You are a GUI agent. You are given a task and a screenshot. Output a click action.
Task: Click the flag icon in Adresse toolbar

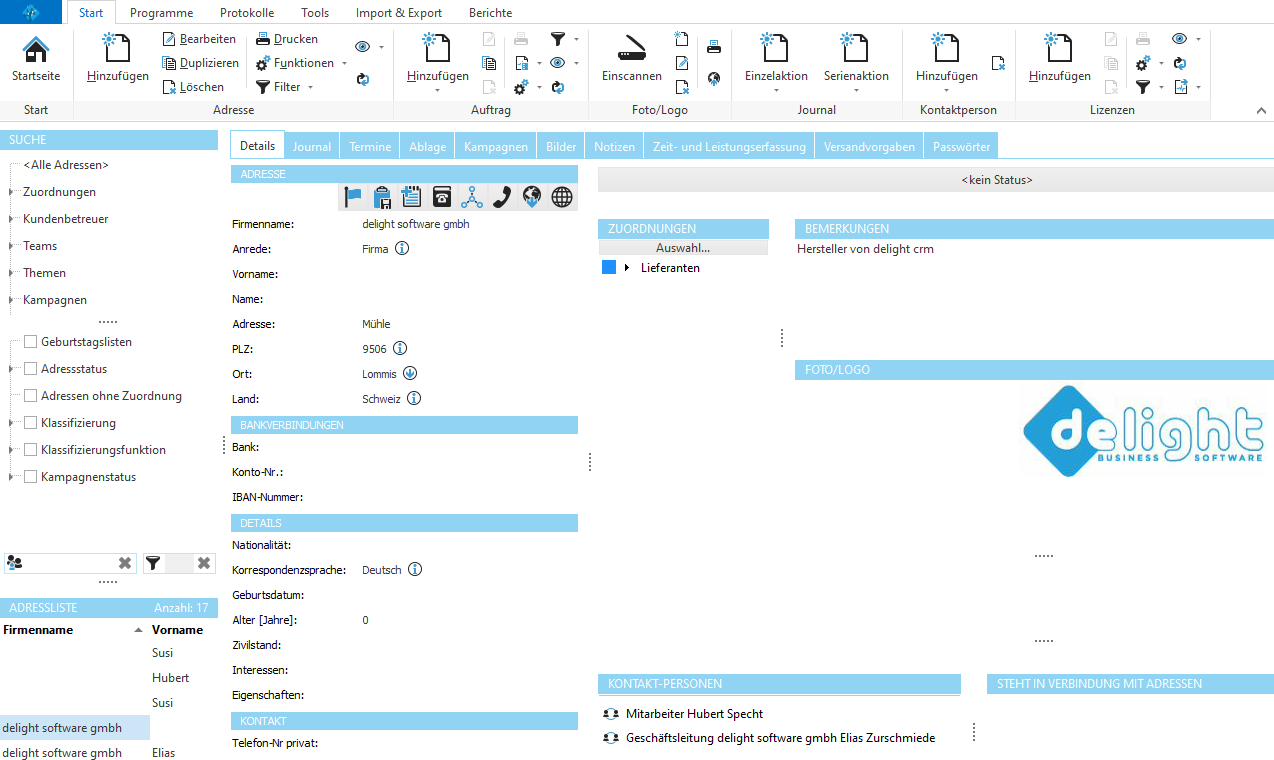(352, 197)
